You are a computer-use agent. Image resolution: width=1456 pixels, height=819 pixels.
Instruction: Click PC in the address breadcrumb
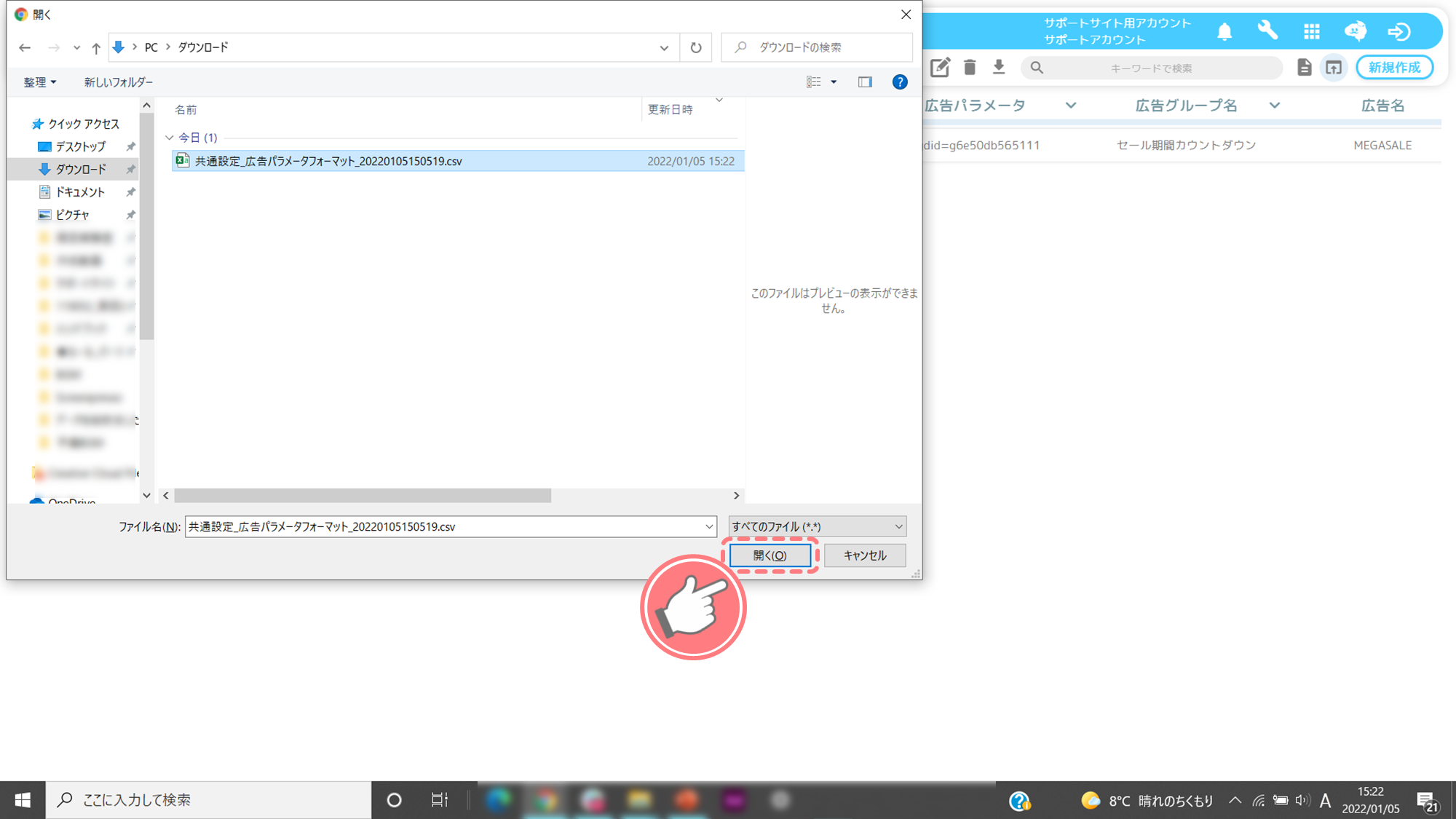[151, 47]
